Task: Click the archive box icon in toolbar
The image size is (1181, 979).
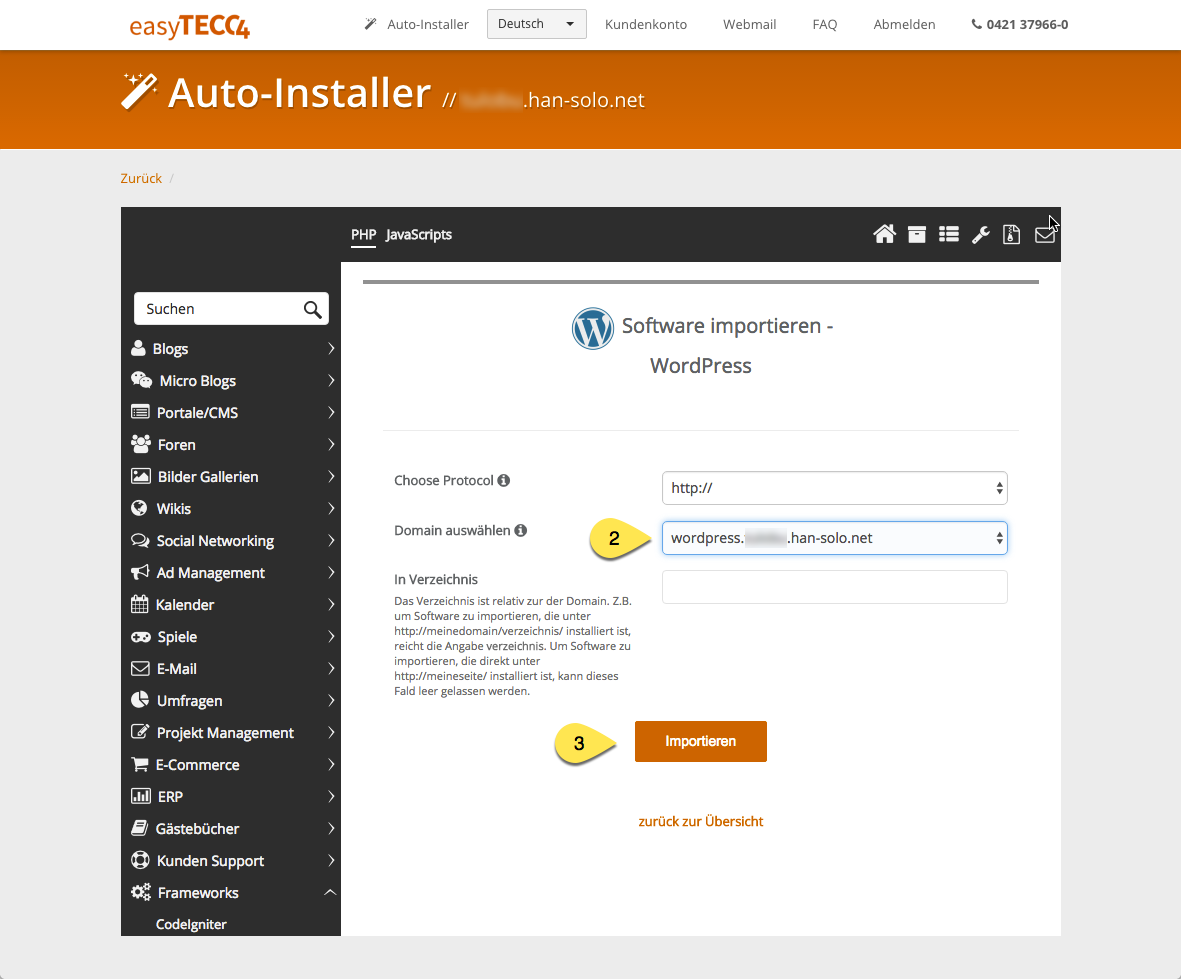Action: (917, 234)
